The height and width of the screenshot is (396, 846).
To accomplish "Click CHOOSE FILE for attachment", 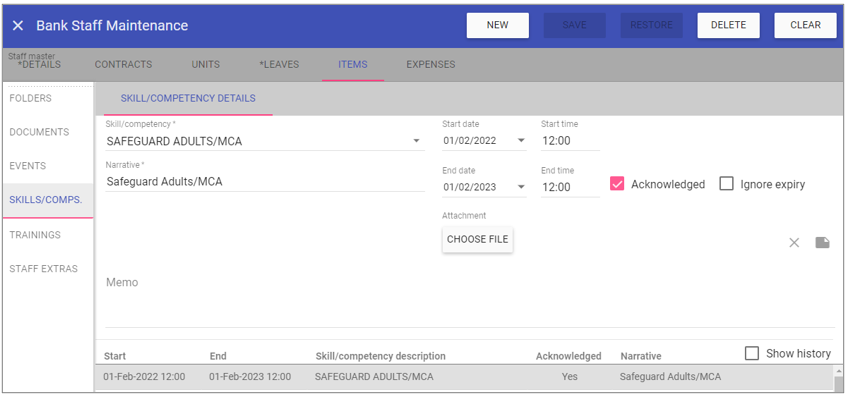I will (477, 239).
